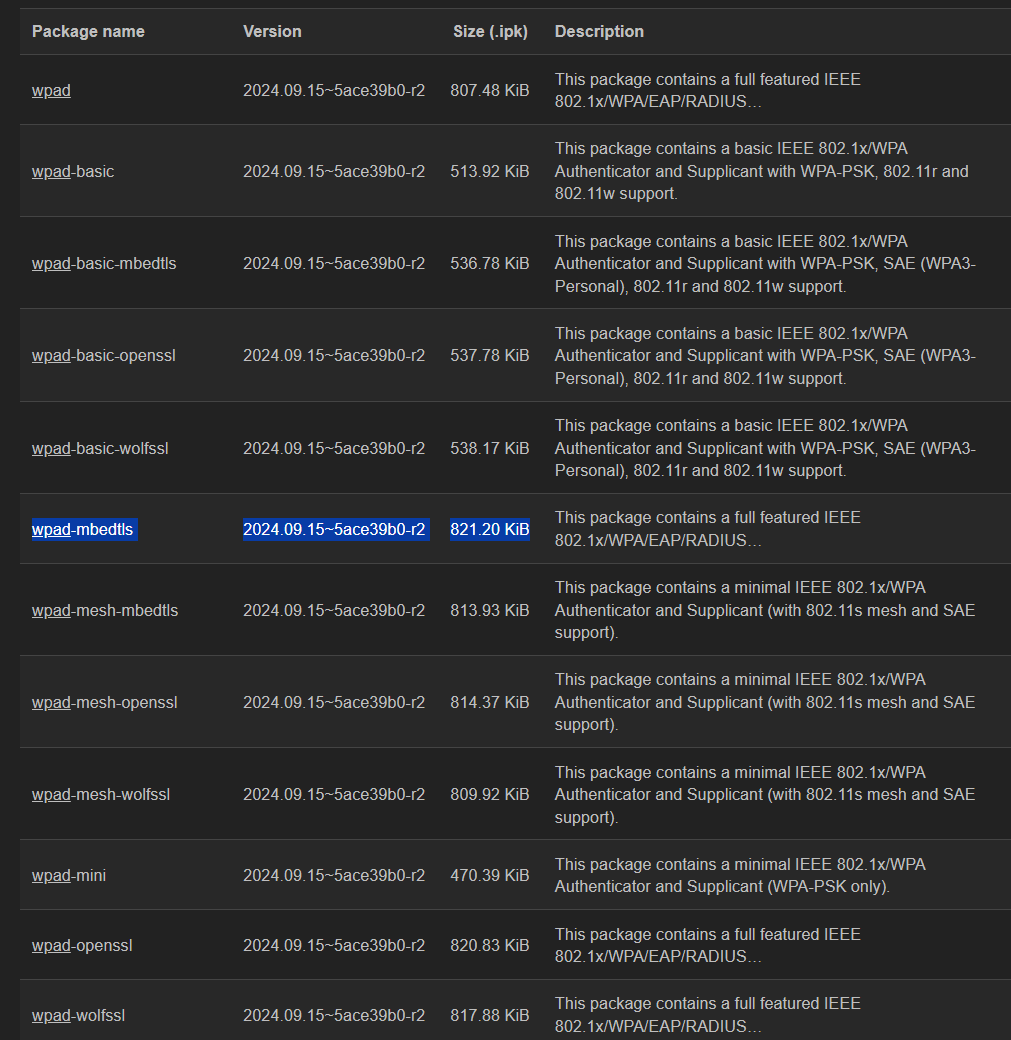Open the wpad-openssl package link
This screenshot has width=1011, height=1040.
click(x=82, y=945)
